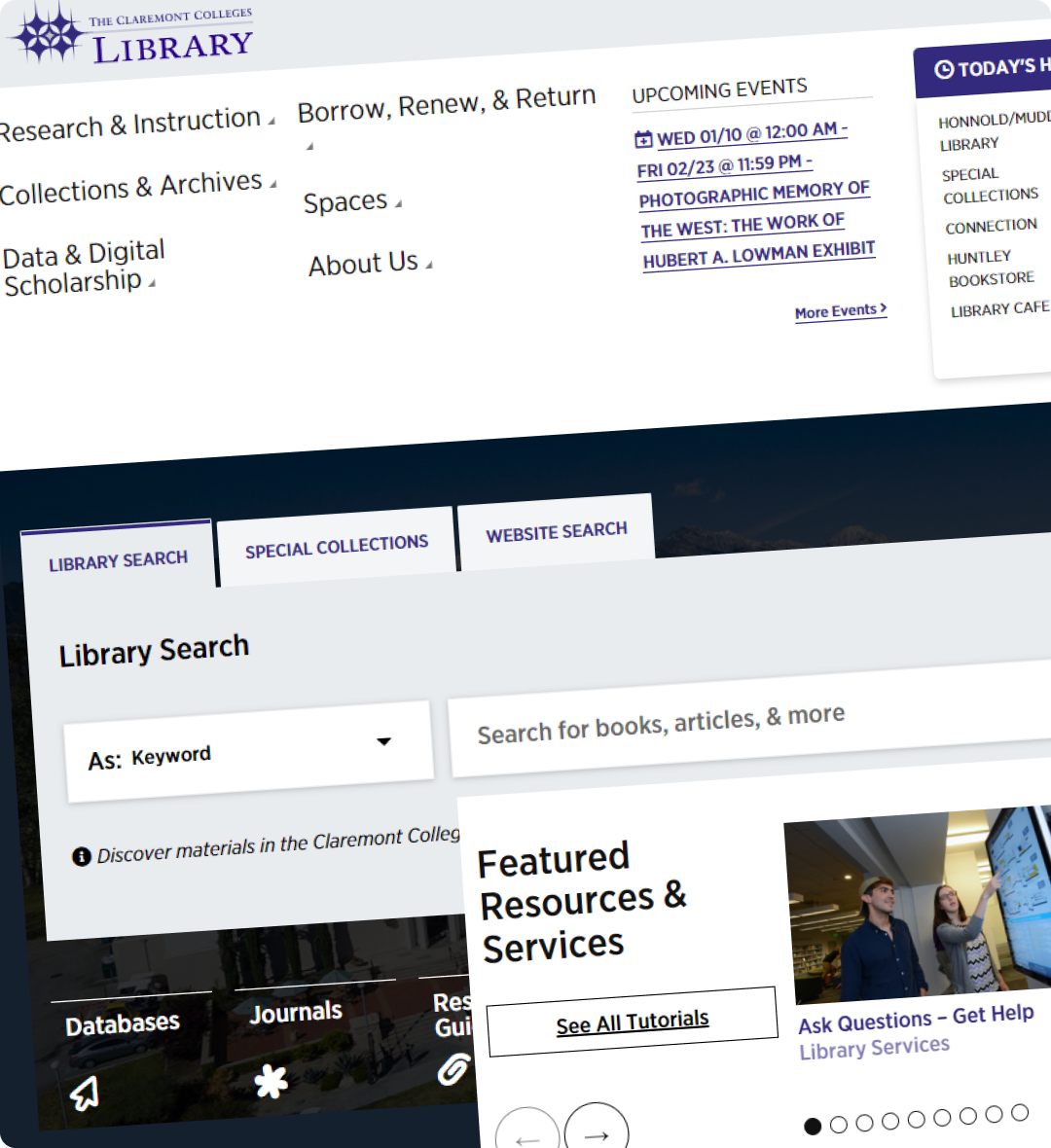Select the Borrow, Renew, & Return menu
The image size is (1051, 1148).
click(446, 95)
